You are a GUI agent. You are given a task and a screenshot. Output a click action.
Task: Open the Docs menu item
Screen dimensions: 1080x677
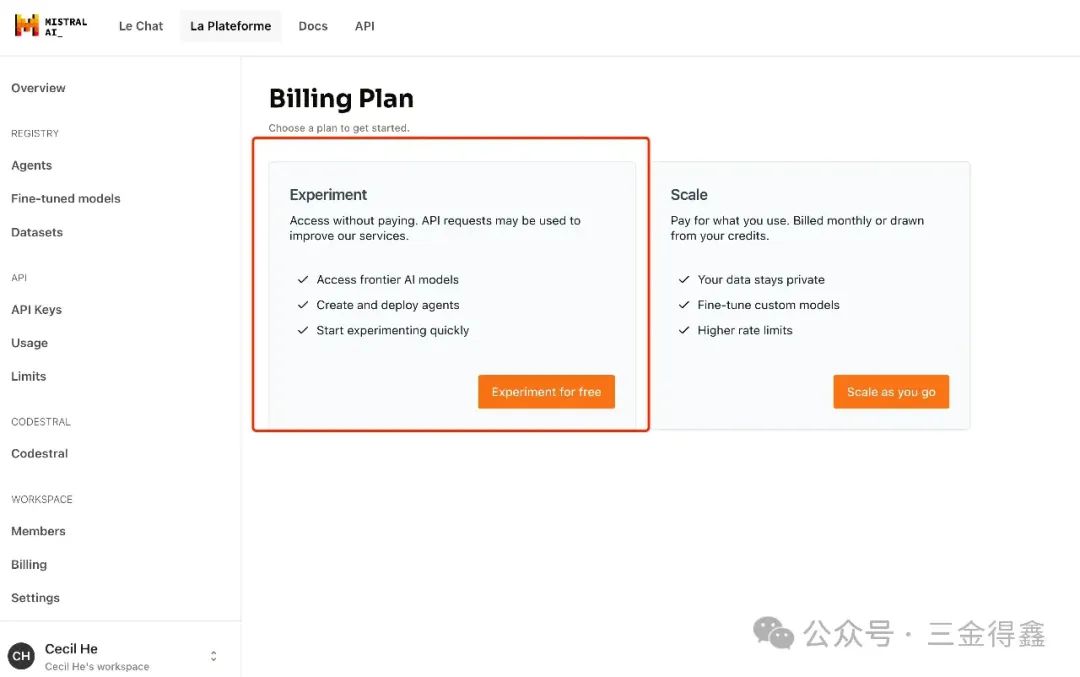[x=313, y=26]
